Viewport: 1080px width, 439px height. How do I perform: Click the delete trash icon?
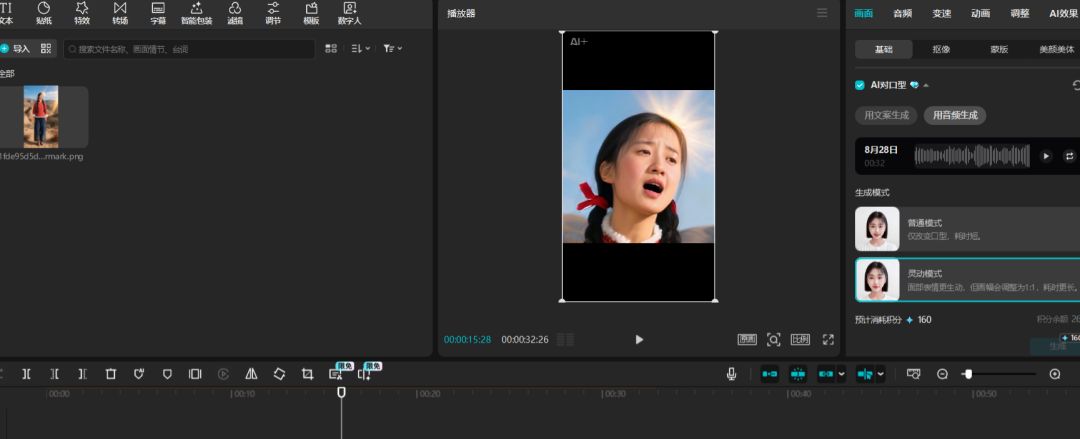pyautogui.click(x=111, y=374)
